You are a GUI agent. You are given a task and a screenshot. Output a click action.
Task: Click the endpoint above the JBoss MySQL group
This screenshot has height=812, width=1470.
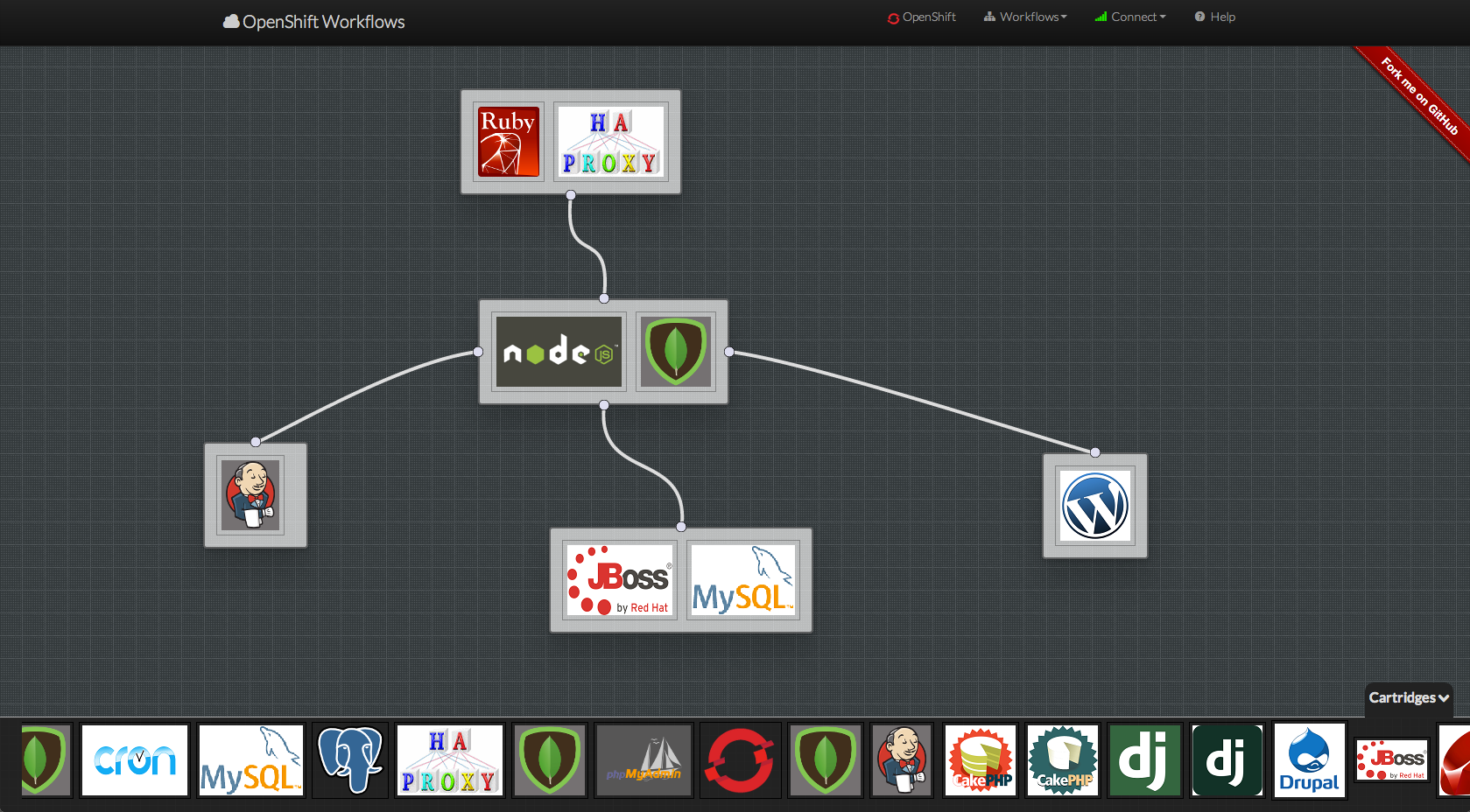(x=681, y=527)
